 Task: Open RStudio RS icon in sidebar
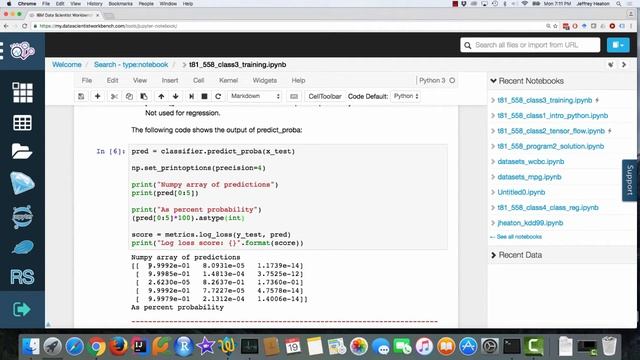(22, 277)
